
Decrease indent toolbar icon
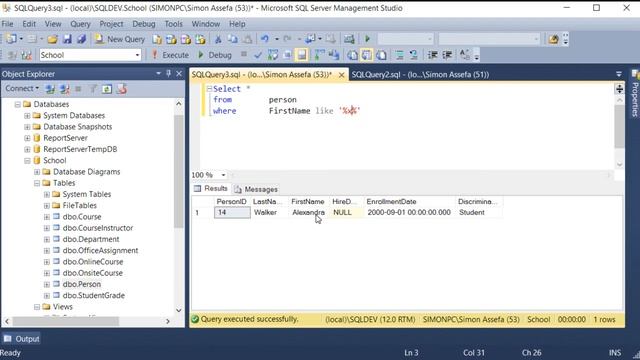tap(433, 55)
